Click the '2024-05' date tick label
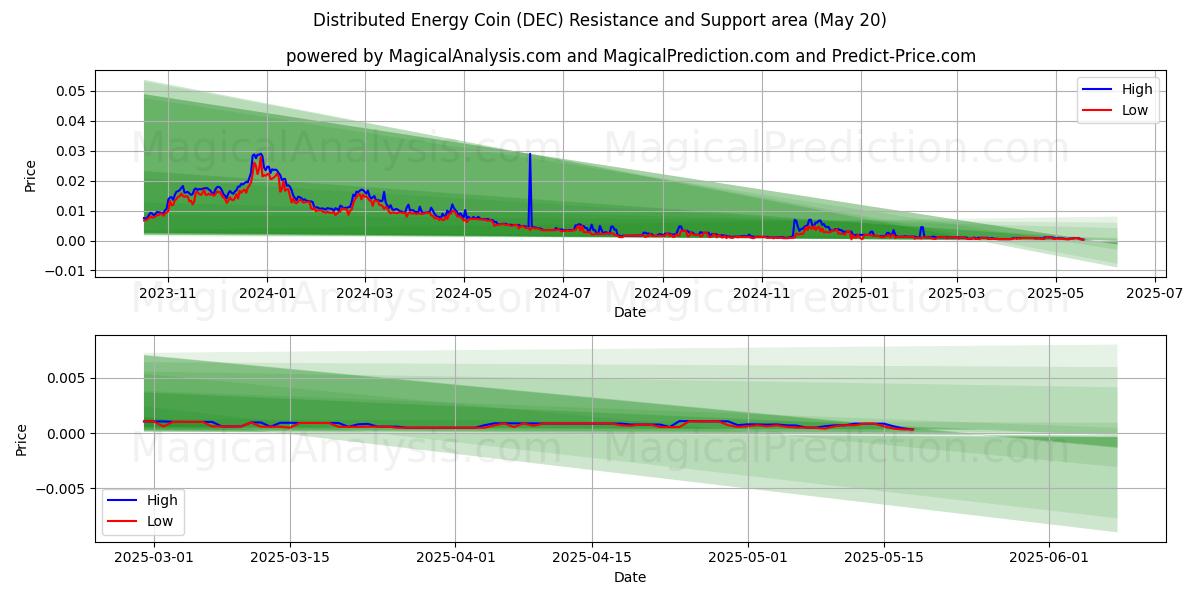1200x600 pixels. pos(464,293)
